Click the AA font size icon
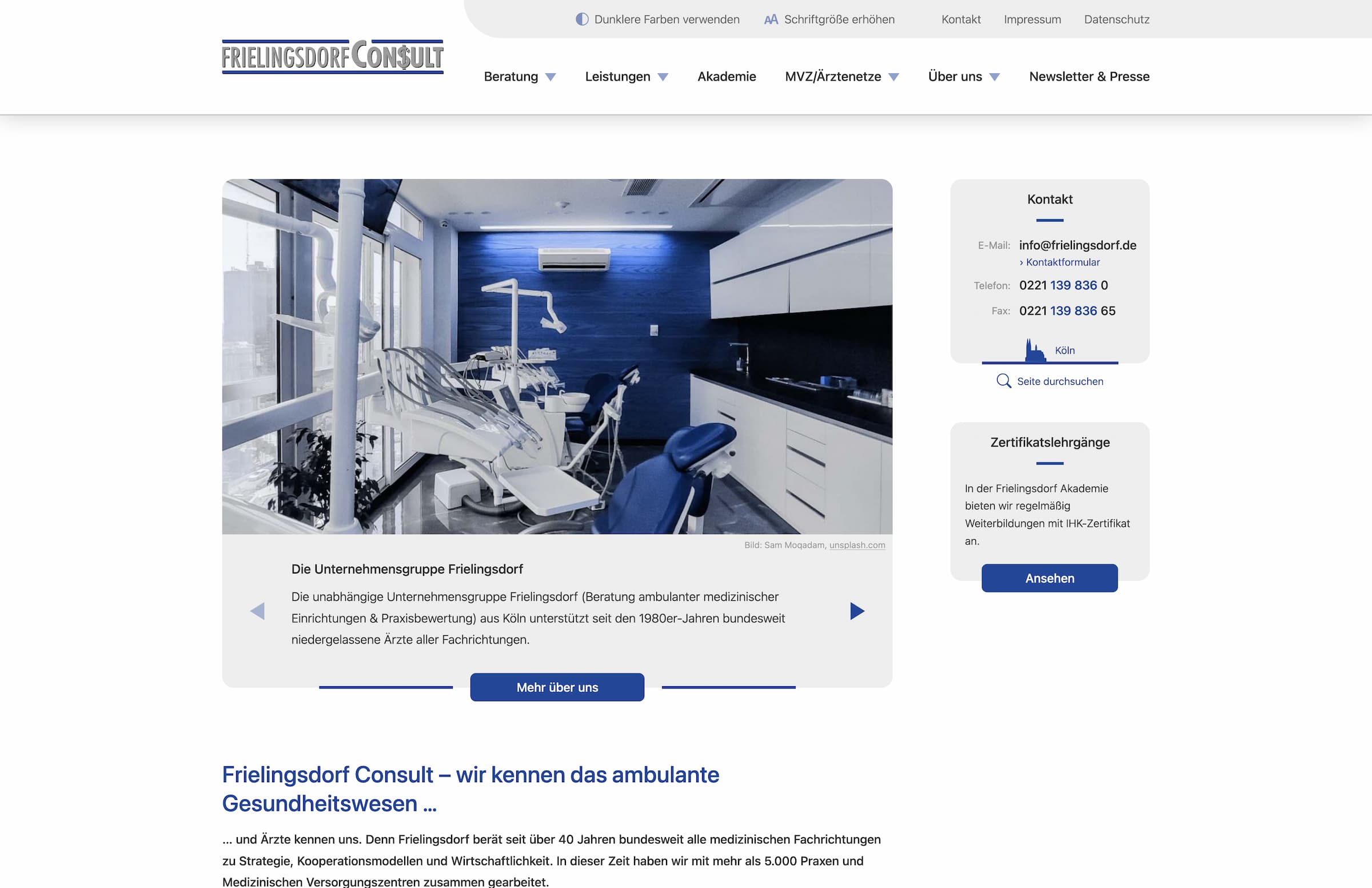This screenshot has width=1372, height=888. coord(771,19)
